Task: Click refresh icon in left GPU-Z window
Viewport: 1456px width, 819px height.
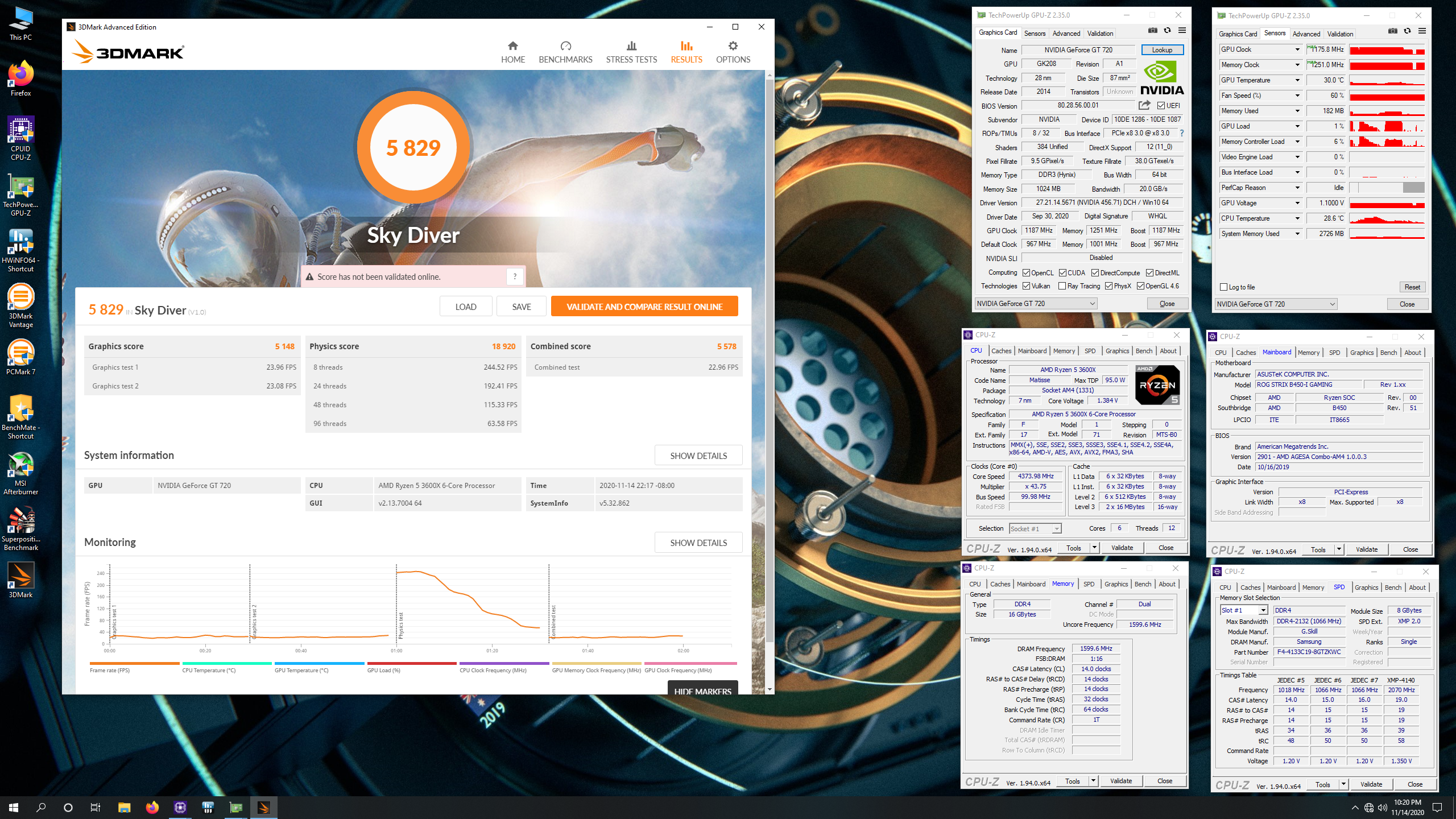Action: tap(1168, 31)
